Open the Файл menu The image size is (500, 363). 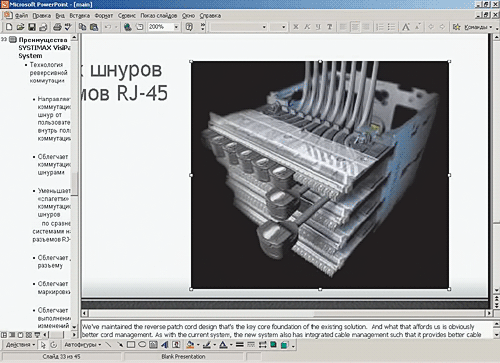tap(21, 16)
